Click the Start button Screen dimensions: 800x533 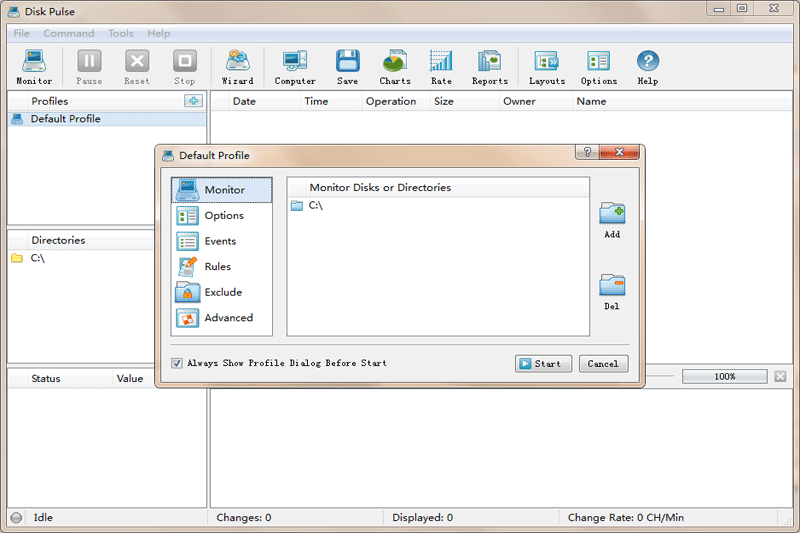coord(543,364)
